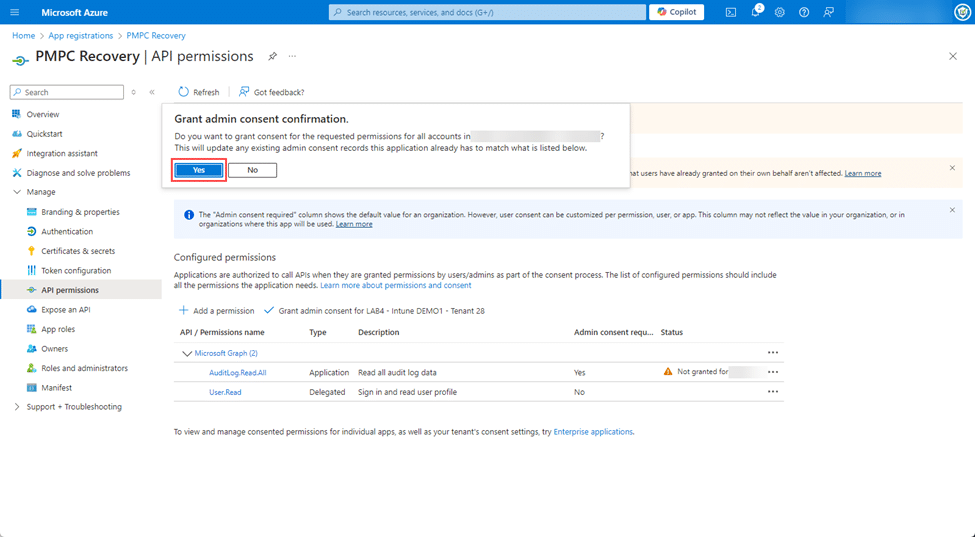Viewport: 975px width, 537px height.
Task: Click the Refresh toolbar button
Action: point(198,92)
